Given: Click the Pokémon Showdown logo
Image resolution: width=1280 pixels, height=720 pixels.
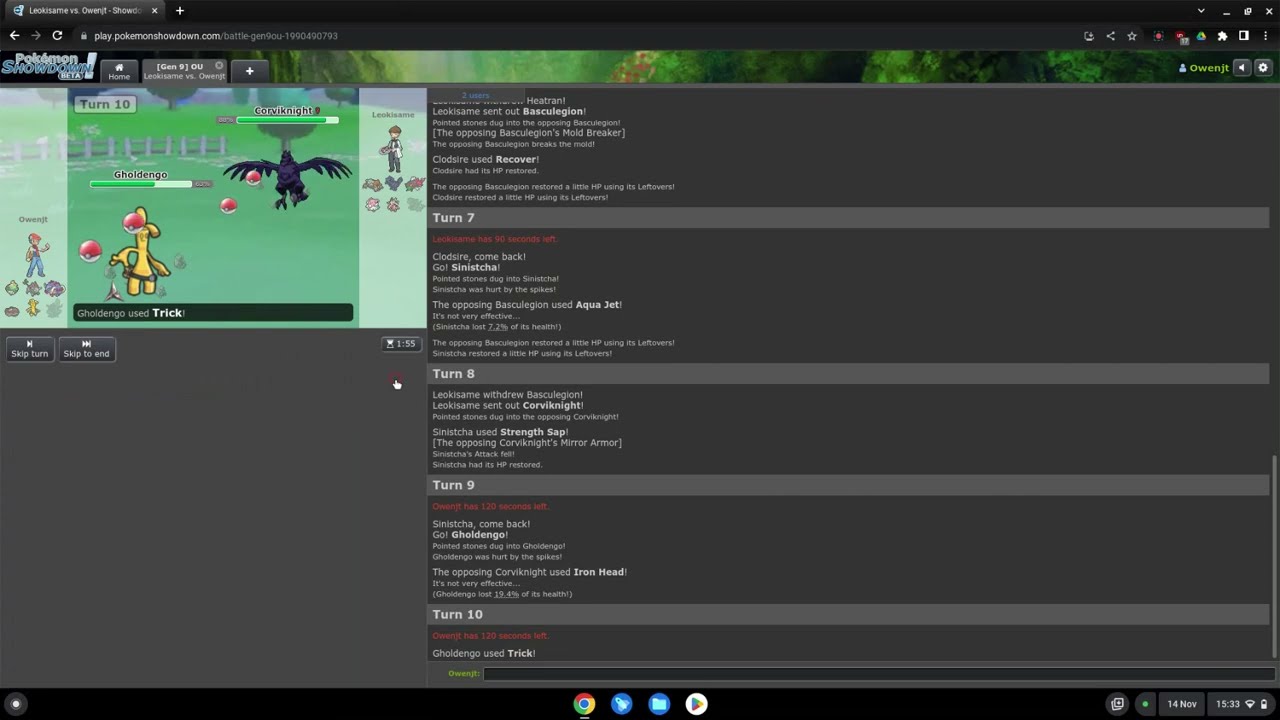Looking at the screenshot, I should (48, 67).
